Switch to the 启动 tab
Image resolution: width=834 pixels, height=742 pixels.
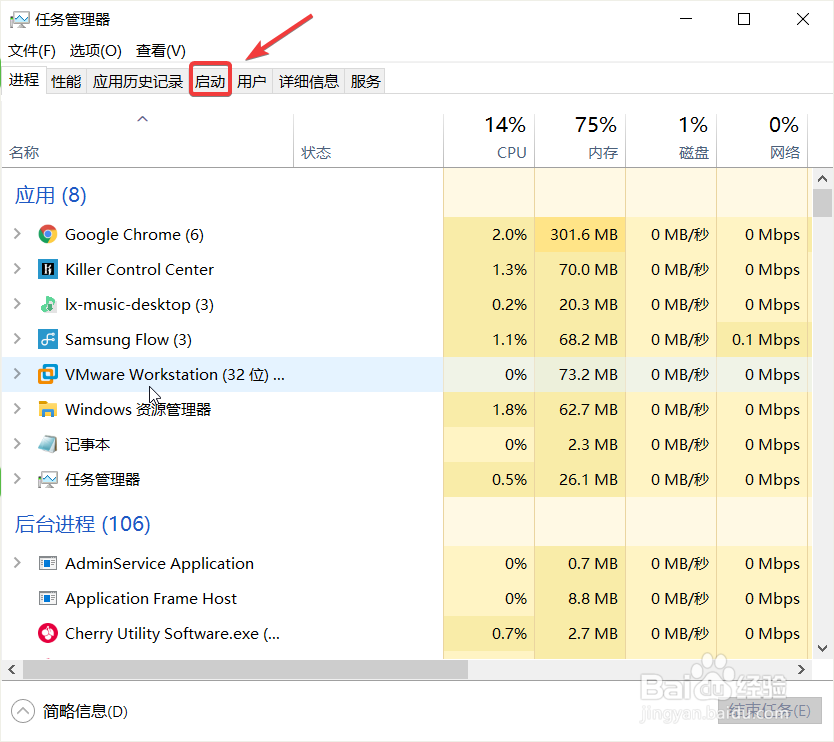[x=210, y=80]
